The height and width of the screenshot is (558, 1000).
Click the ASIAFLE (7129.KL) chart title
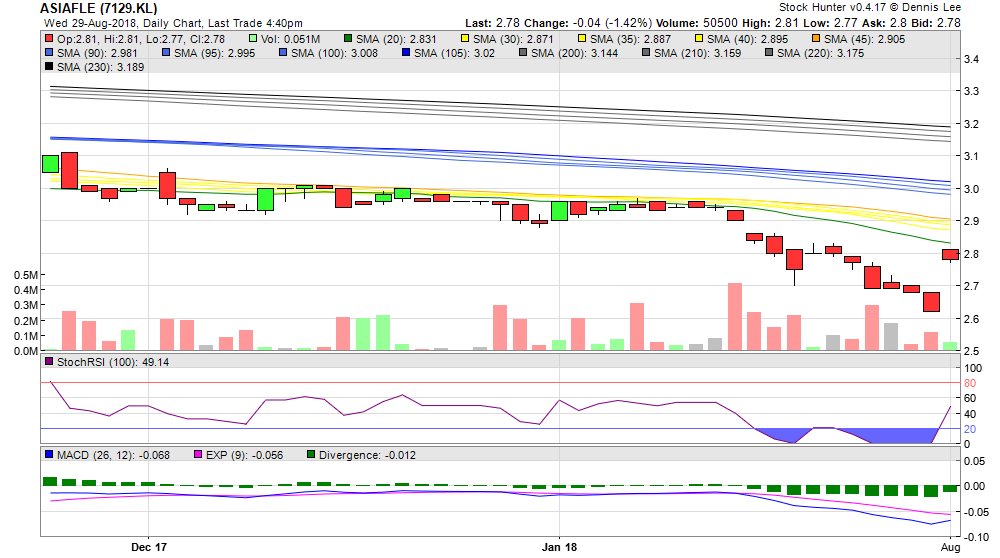pyautogui.click(x=98, y=8)
